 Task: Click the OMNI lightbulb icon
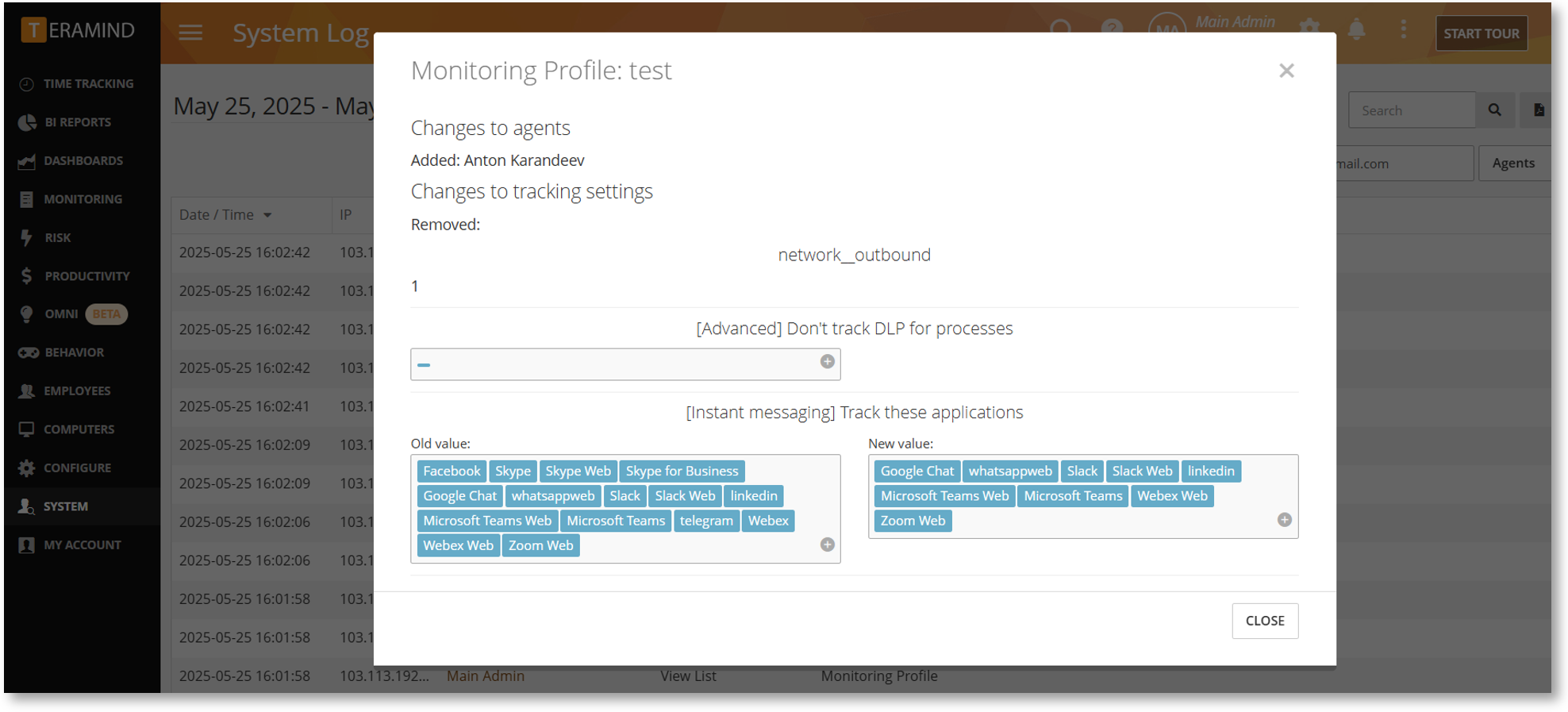tap(26, 314)
